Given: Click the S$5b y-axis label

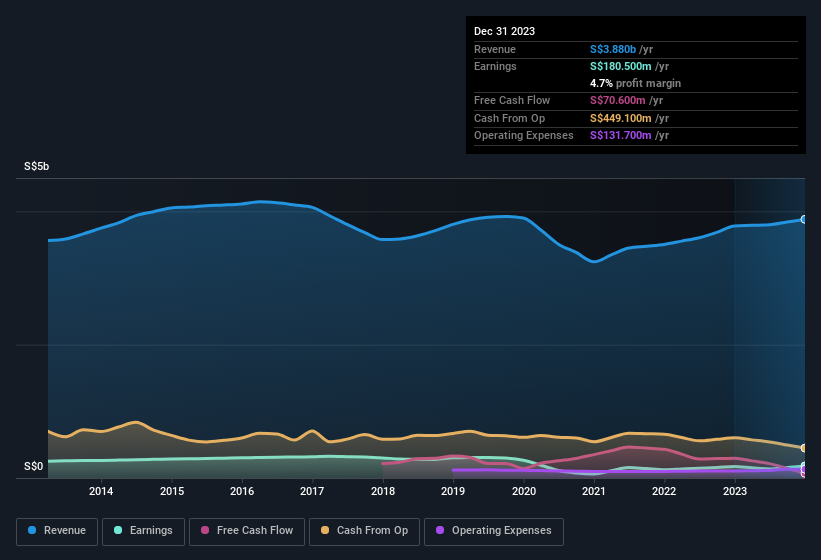Looking at the screenshot, I should [37, 167].
